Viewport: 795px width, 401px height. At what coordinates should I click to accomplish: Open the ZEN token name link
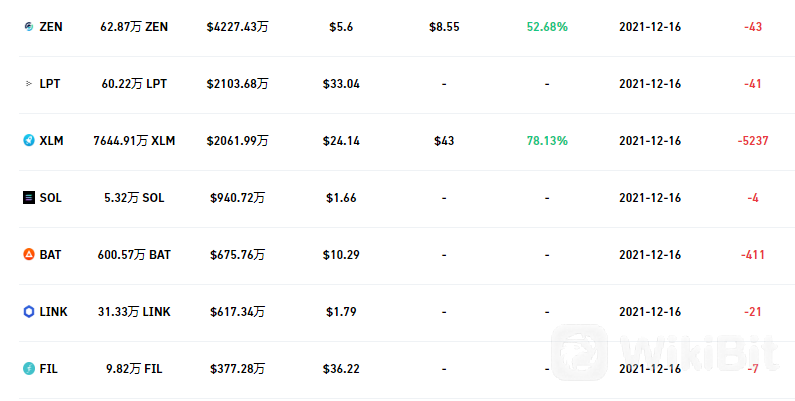click(51, 27)
